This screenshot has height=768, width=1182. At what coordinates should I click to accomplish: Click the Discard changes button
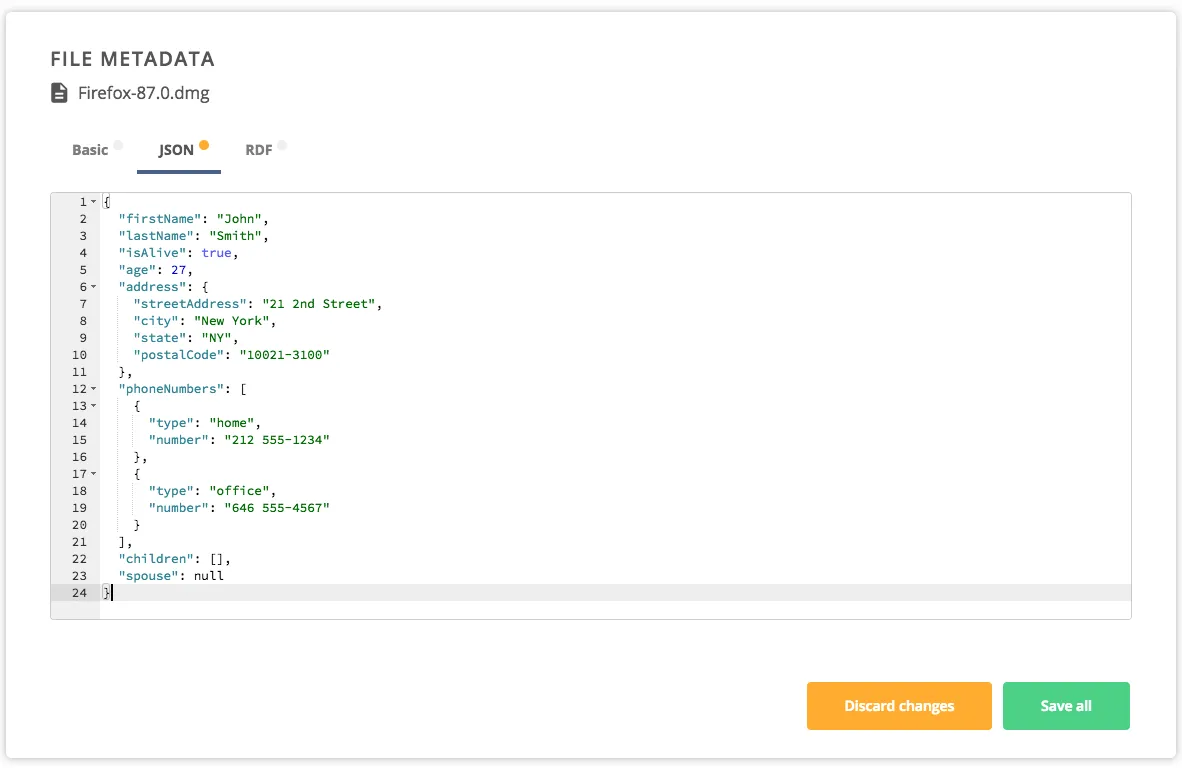click(x=898, y=705)
